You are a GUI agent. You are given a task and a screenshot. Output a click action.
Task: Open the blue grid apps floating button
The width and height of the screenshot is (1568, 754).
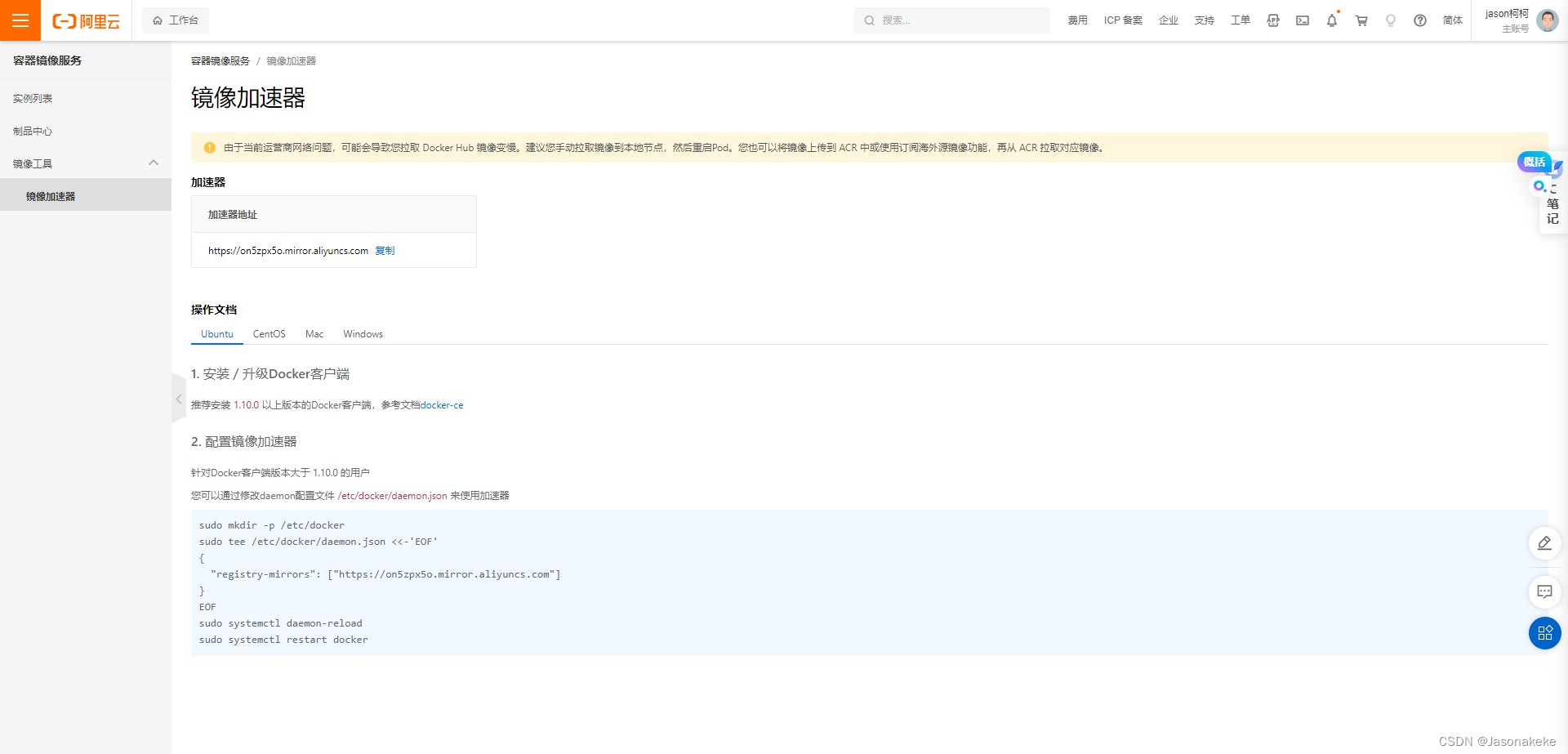pyautogui.click(x=1544, y=633)
